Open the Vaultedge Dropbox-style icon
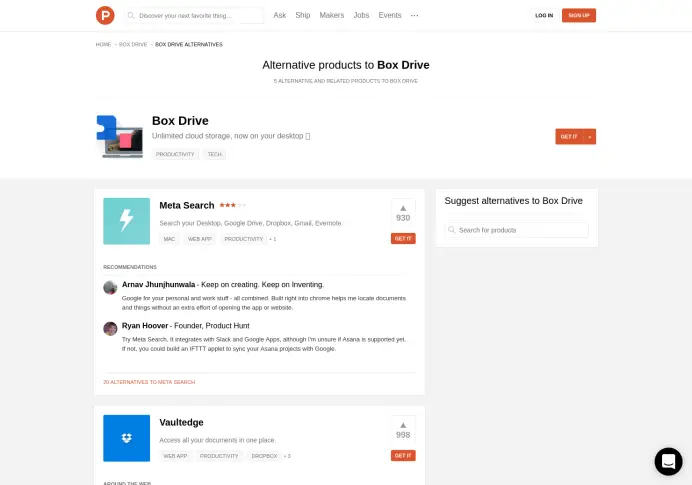The height and width of the screenshot is (485, 692). 127,438
